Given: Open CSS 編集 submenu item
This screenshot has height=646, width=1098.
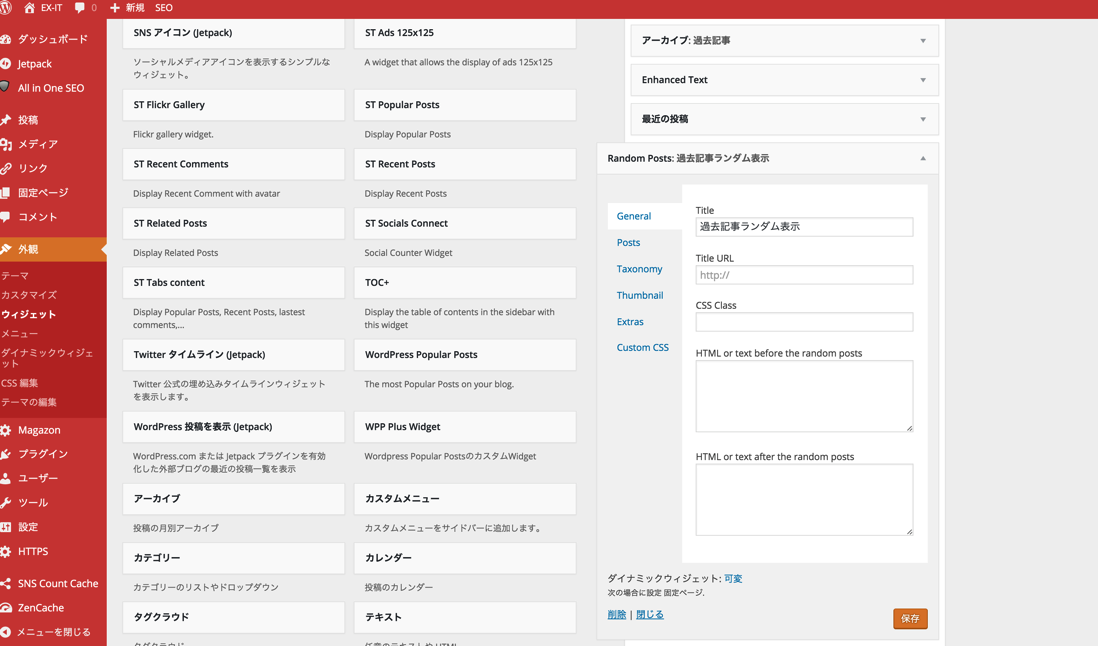Looking at the screenshot, I should 20,383.
